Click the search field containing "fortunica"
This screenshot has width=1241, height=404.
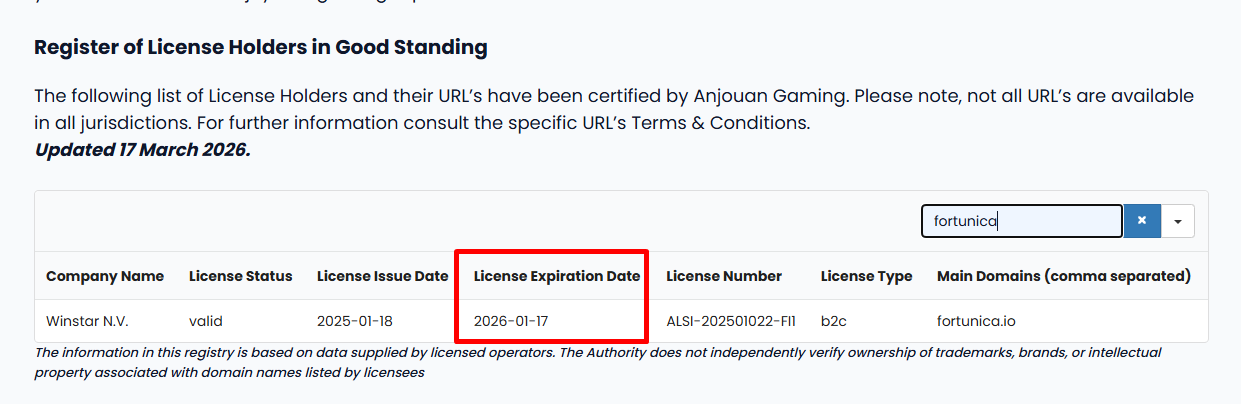point(1021,221)
